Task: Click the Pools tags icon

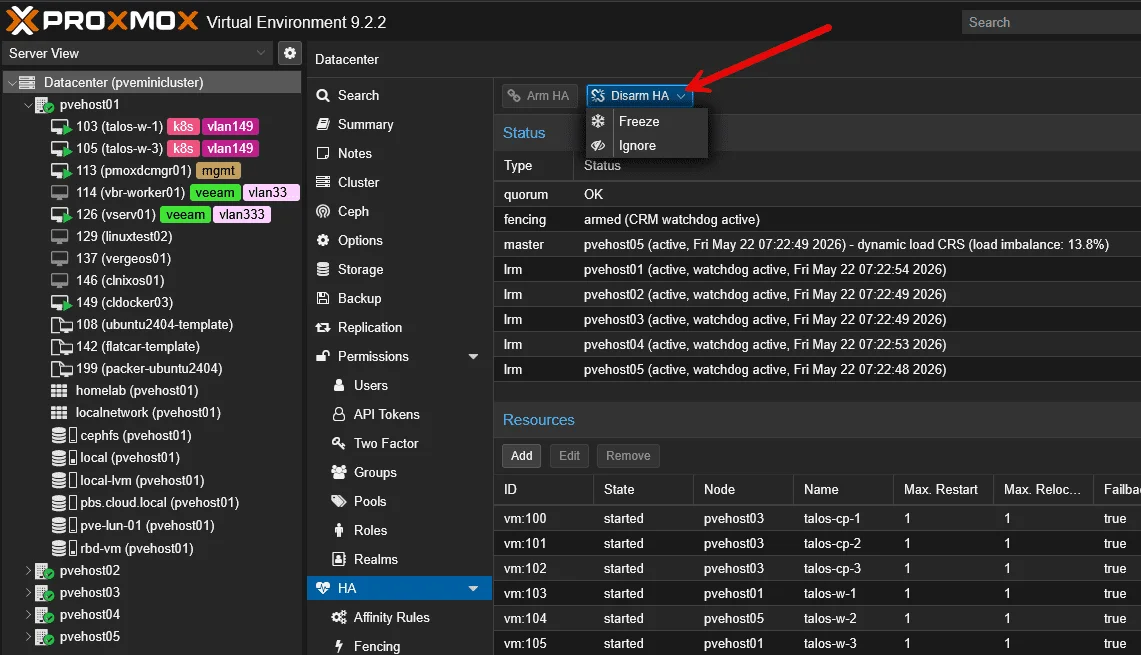Action: (339, 501)
